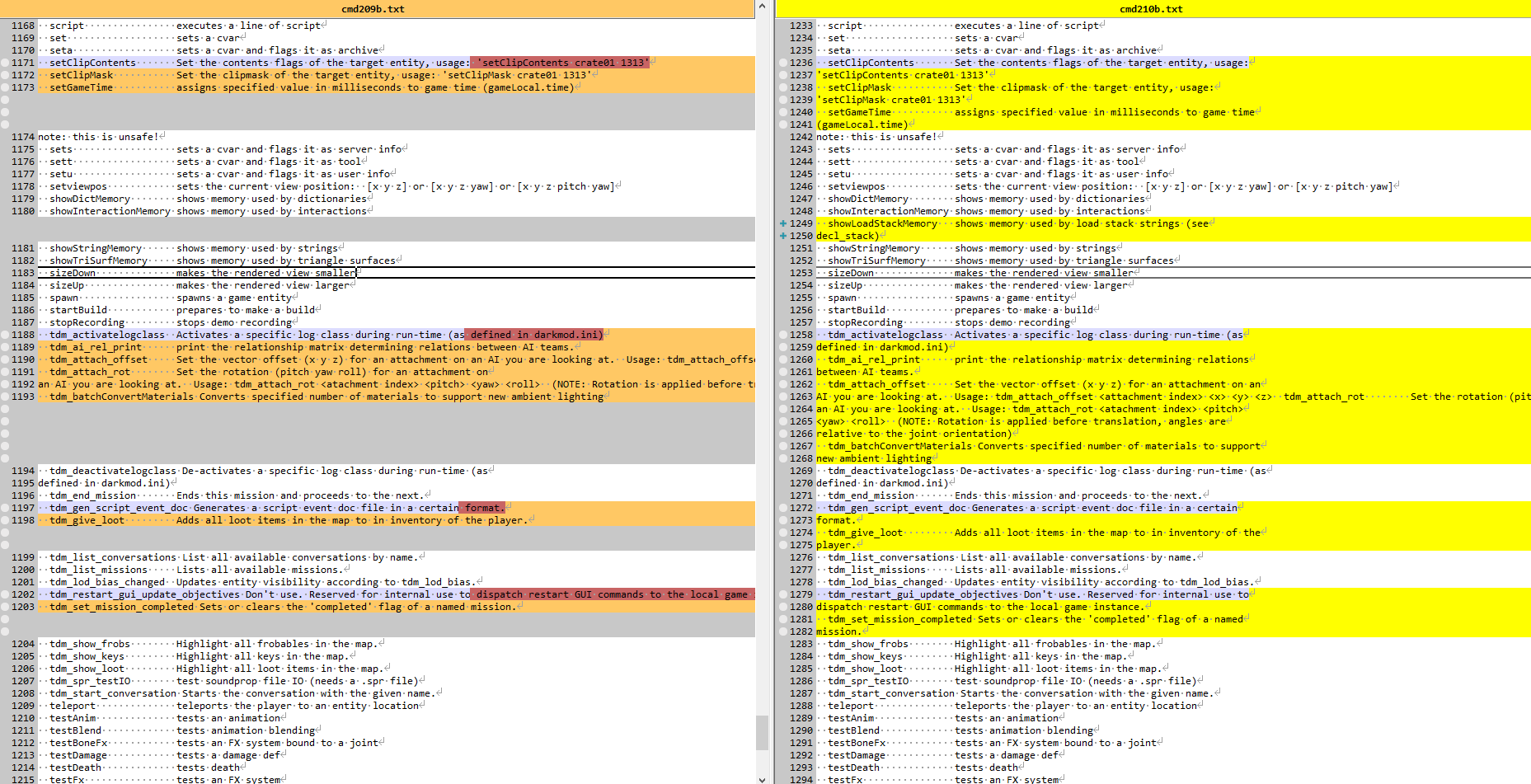Place cursor on the left 'note: this is unsafe!' line
Viewport: 1531px width, 784px height.
click(x=97, y=137)
